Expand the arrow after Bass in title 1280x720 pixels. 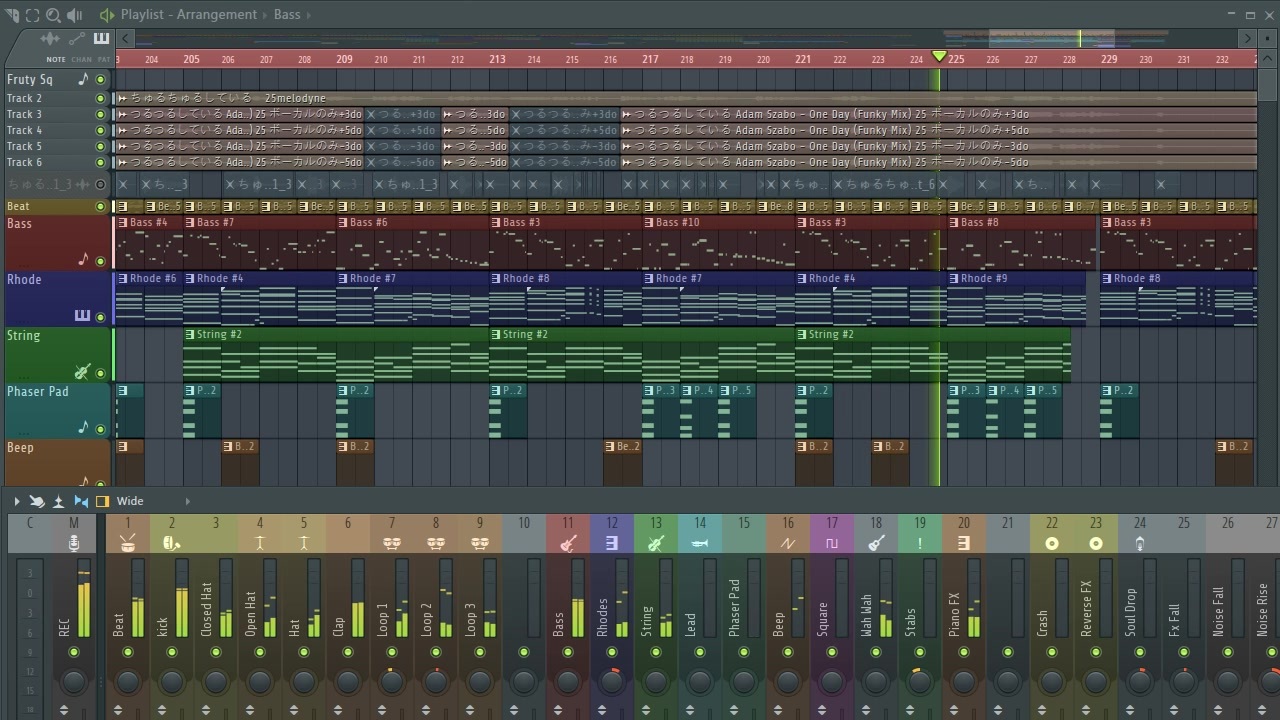(x=309, y=15)
